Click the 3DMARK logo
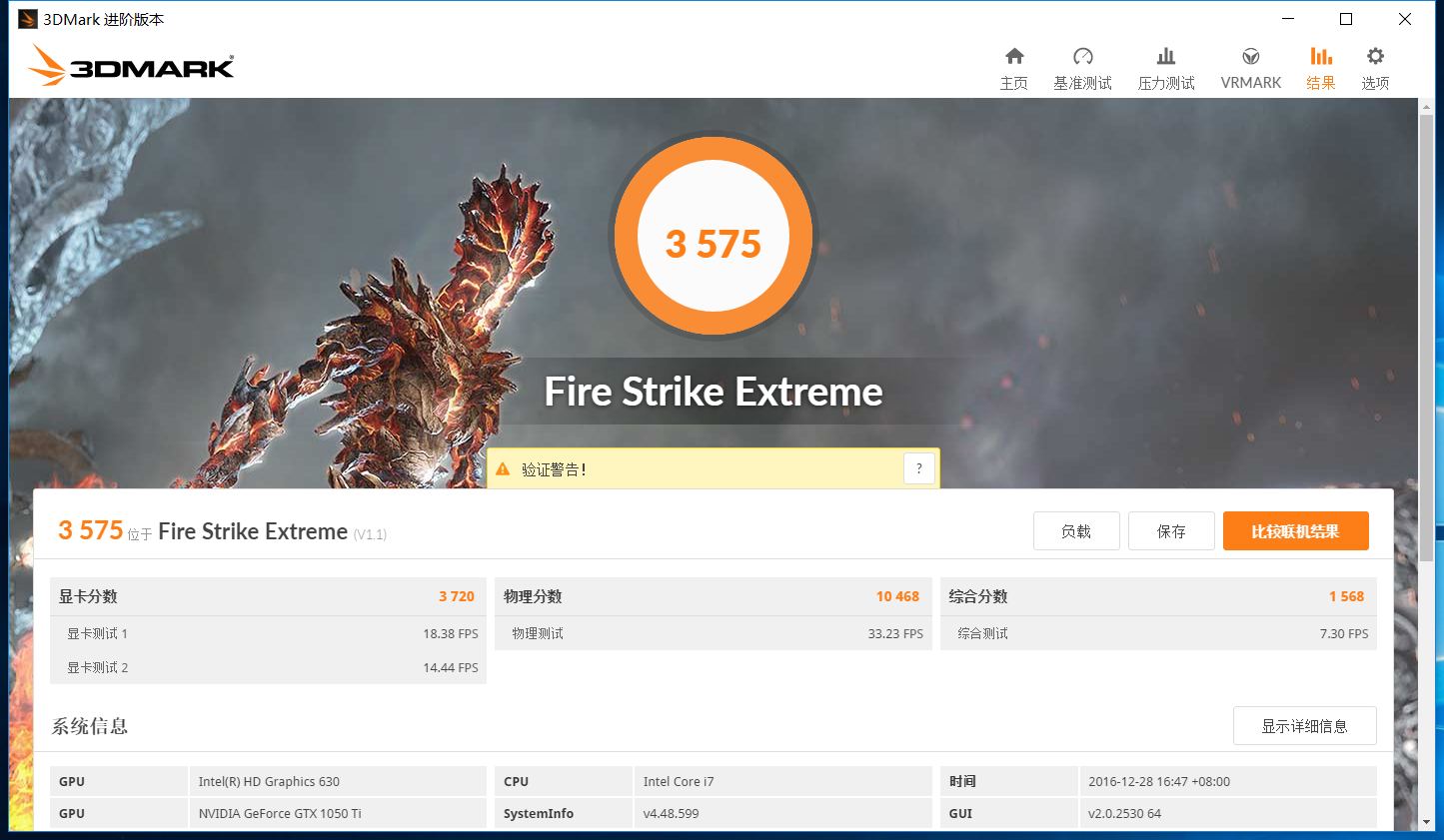This screenshot has height=840, width=1444. pos(130,65)
